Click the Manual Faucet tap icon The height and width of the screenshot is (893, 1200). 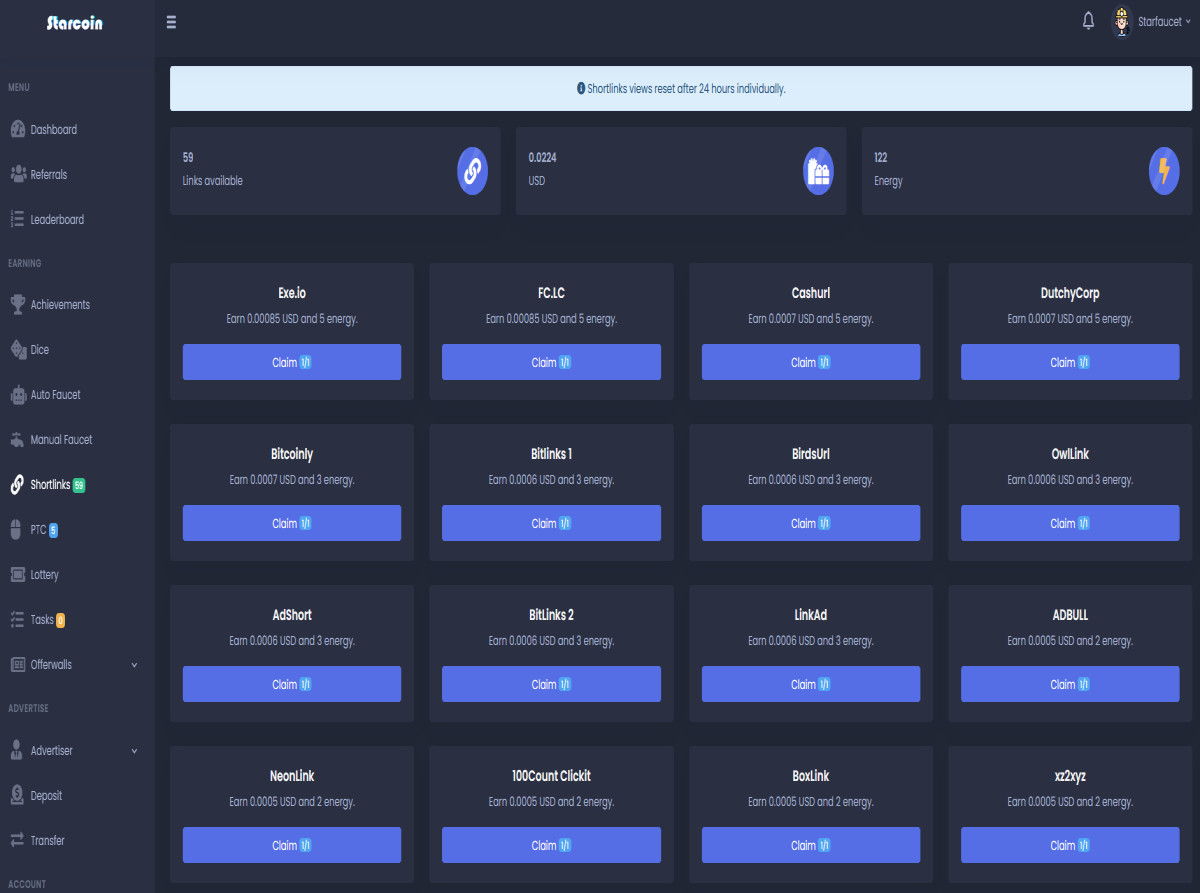coord(17,439)
